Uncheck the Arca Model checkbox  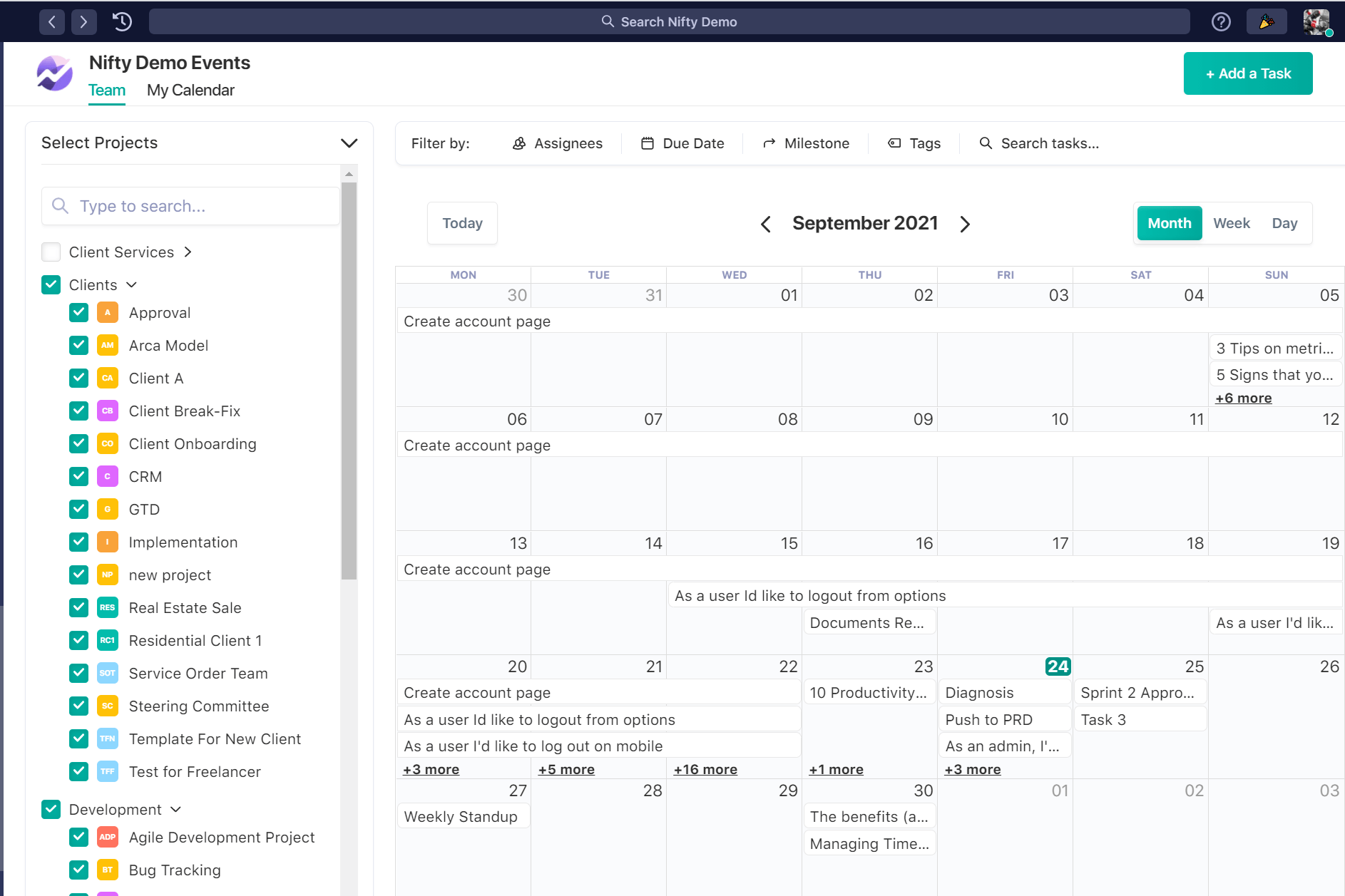79,346
